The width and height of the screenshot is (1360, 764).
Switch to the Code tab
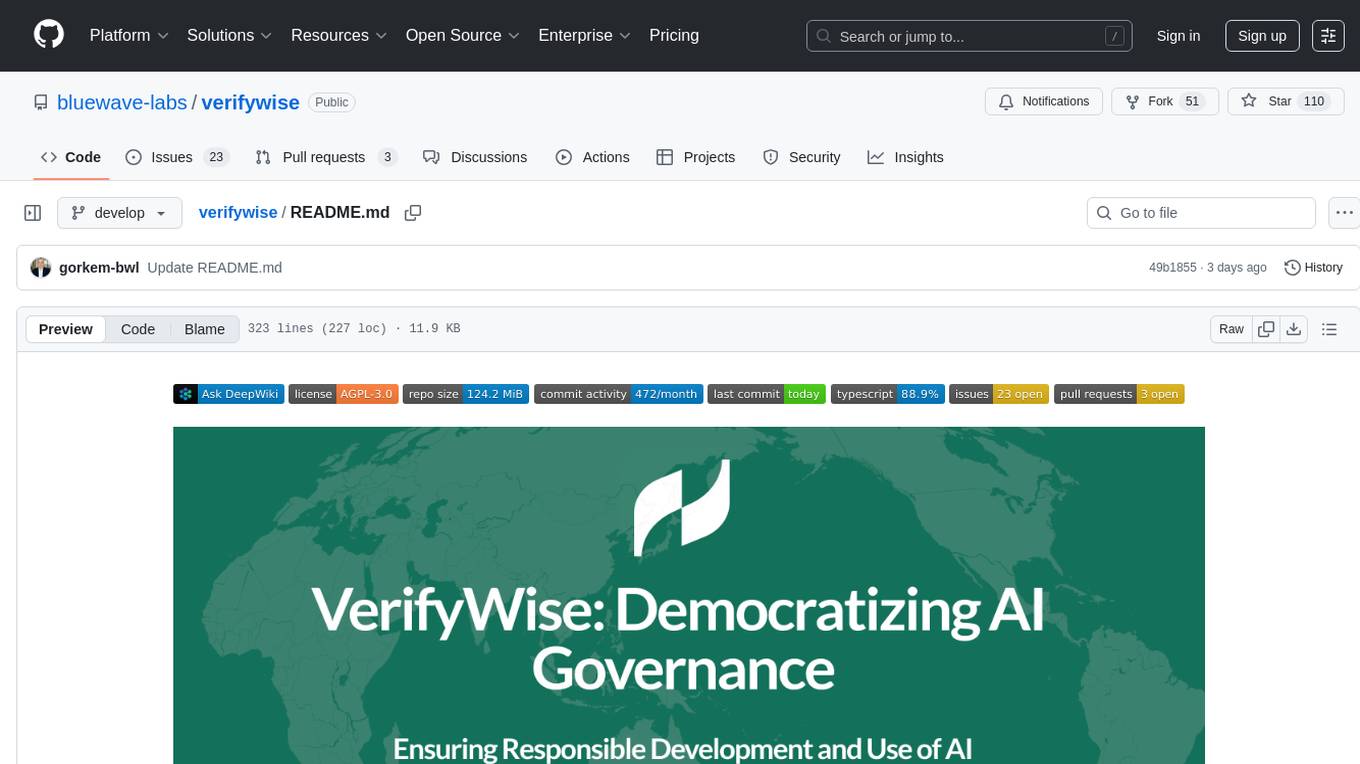71,157
